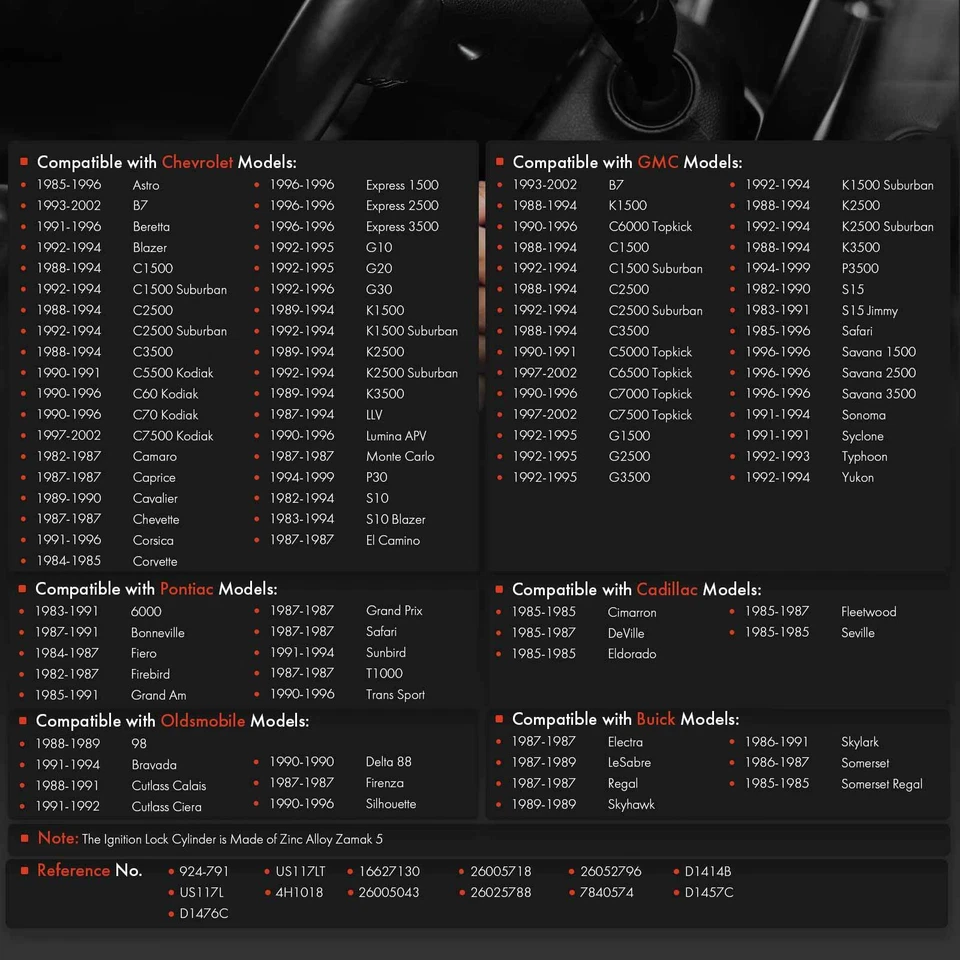Image resolution: width=960 pixels, height=960 pixels.
Task: Click the 'Corvette' model name
Action: point(155,561)
